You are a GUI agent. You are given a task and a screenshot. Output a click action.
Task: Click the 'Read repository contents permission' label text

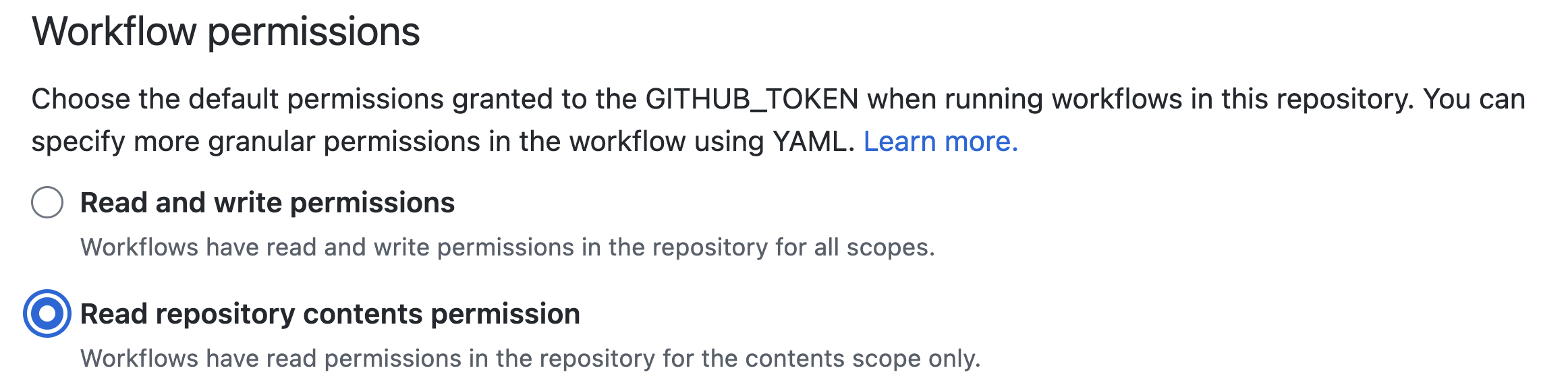pos(330,314)
